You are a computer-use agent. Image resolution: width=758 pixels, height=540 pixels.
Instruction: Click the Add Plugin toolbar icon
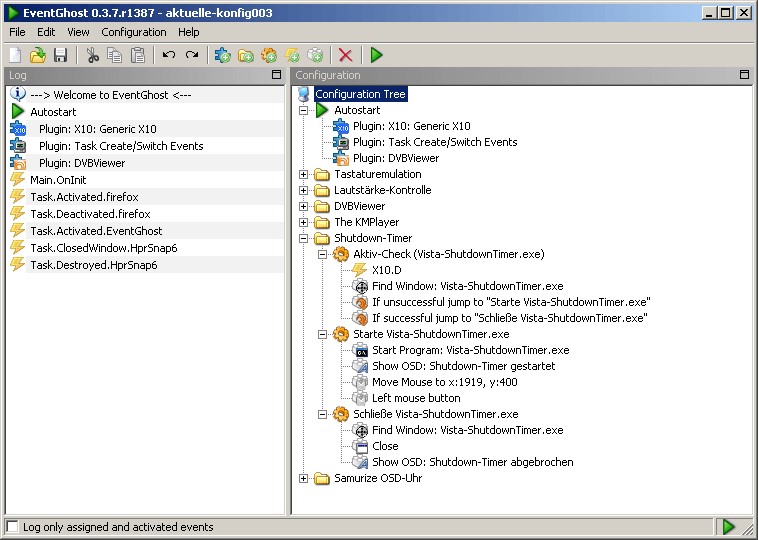click(x=223, y=55)
